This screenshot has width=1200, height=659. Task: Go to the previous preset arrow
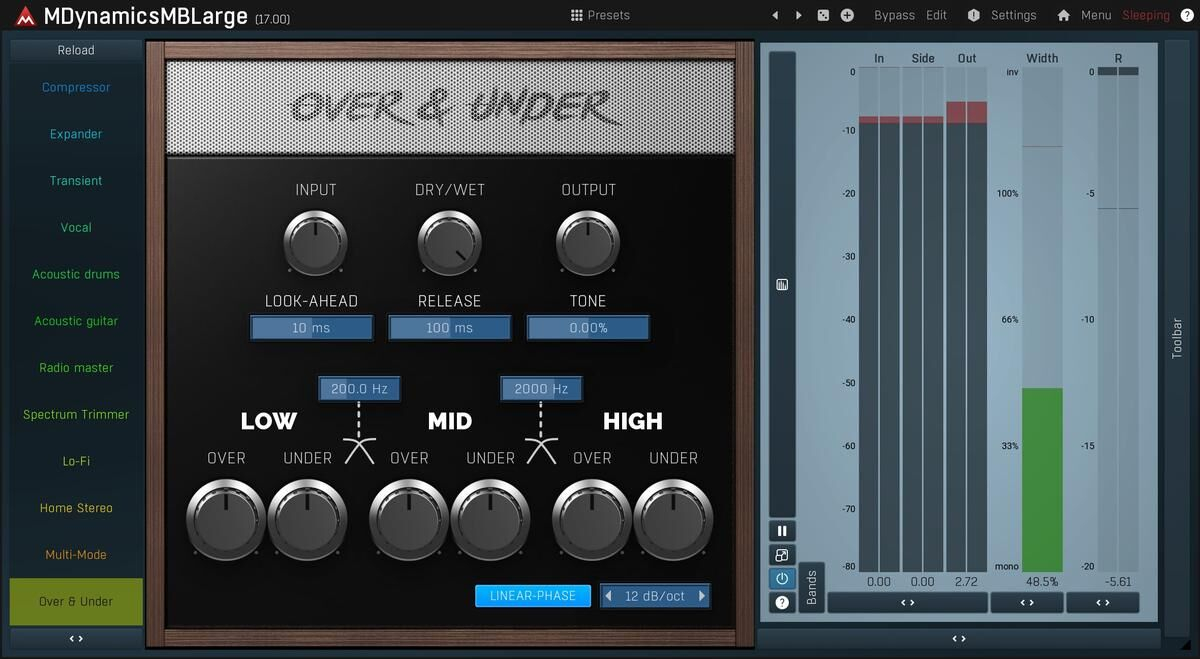(775, 15)
